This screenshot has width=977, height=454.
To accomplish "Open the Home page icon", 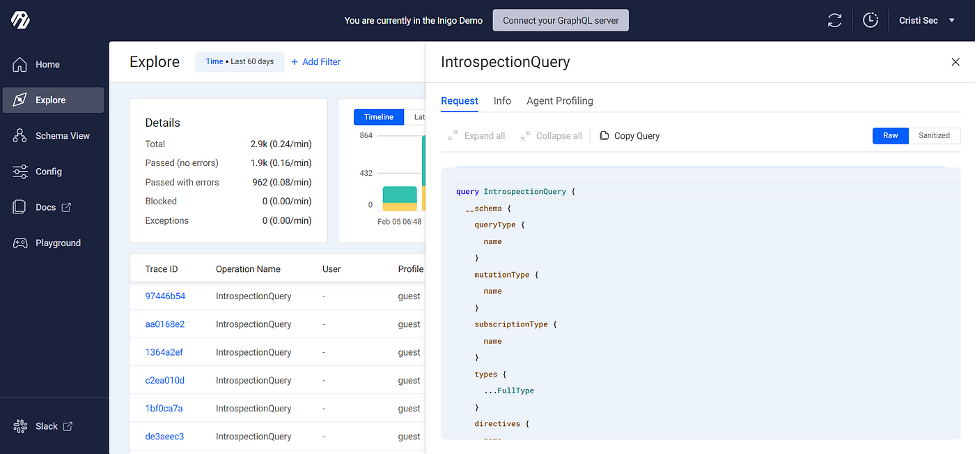I will [20, 65].
